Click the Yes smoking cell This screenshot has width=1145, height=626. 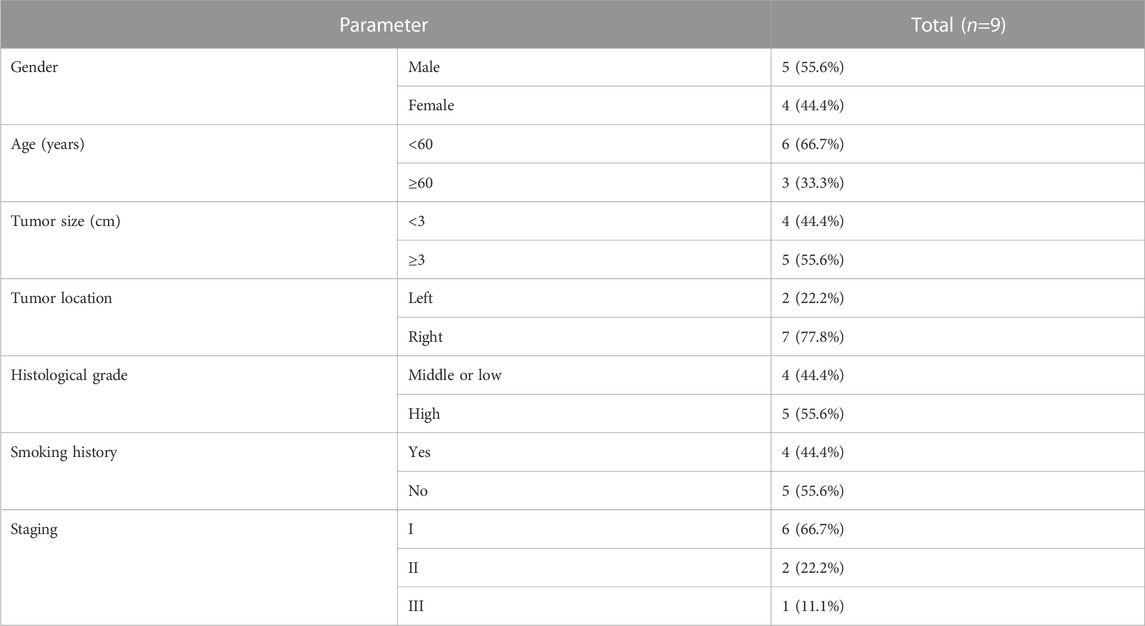tap(583, 452)
